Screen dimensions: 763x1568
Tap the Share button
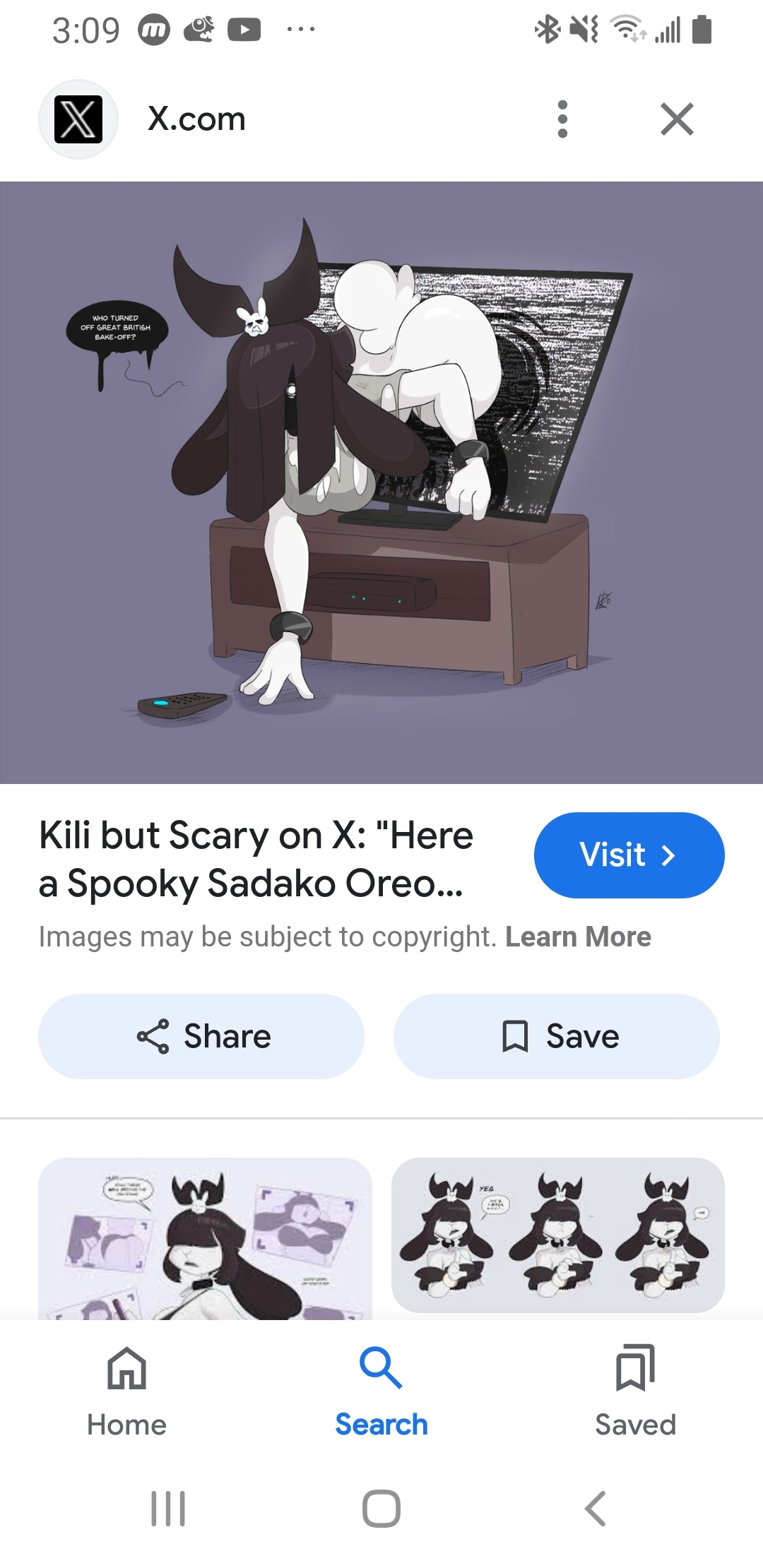pyautogui.click(x=201, y=1036)
